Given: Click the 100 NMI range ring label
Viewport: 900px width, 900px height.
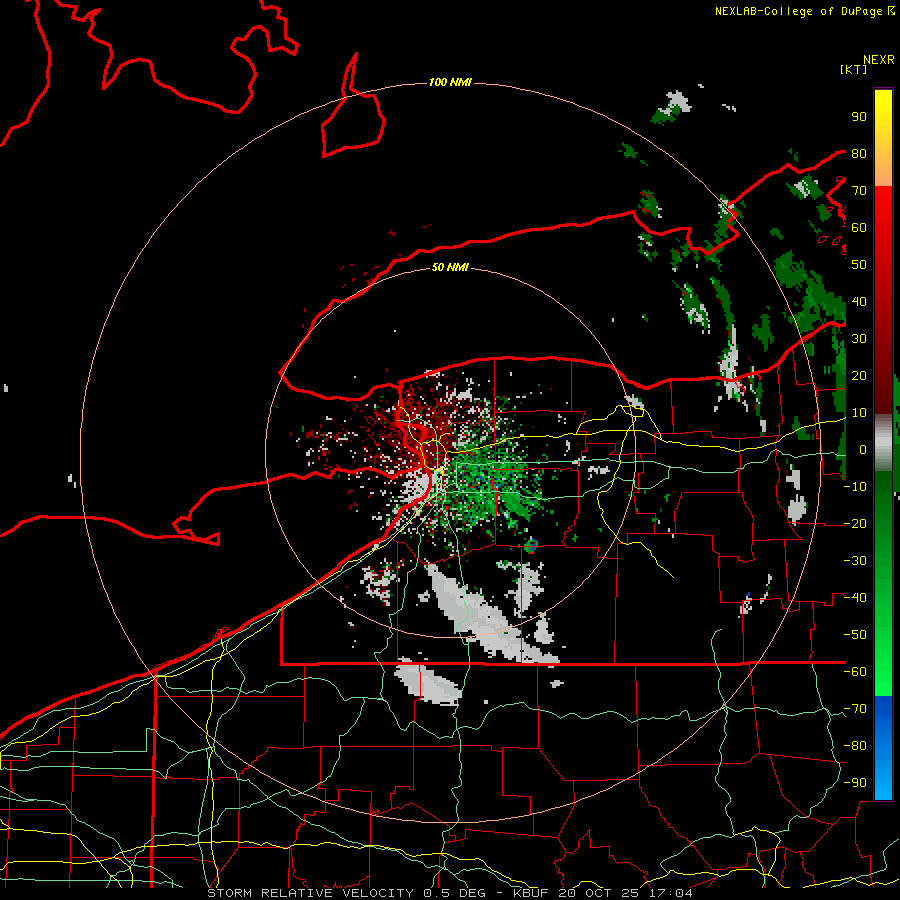Looking at the screenshot, I should (x=450, y=82).
